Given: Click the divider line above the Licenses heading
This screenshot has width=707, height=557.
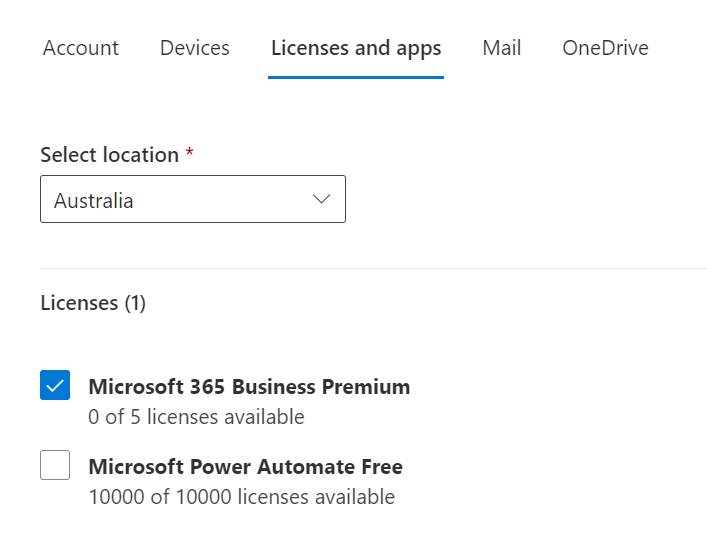Looking at the screenshot, I should click(373, 268).
